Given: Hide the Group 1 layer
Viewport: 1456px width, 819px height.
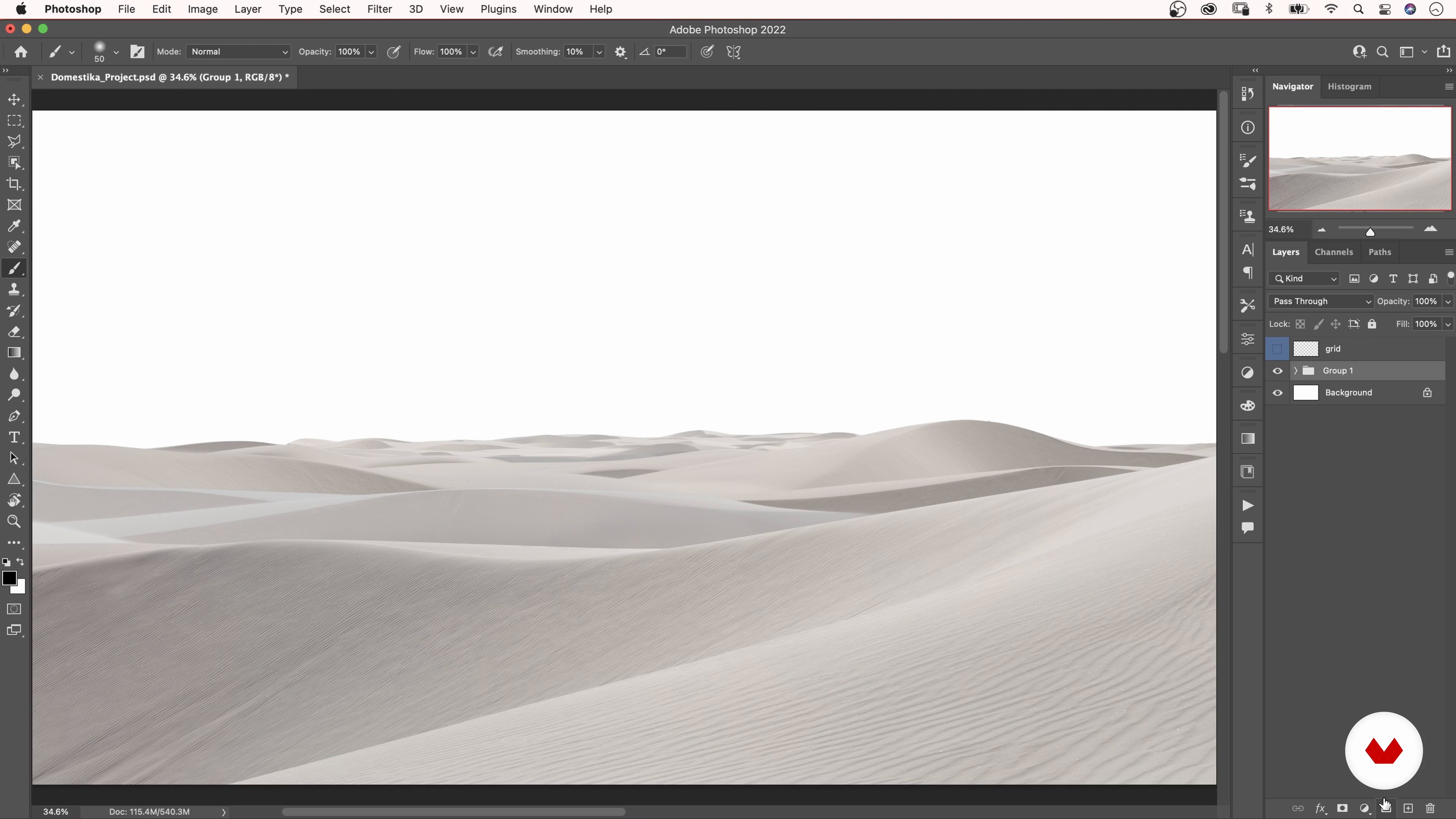Looking at the screenshot, I should coord(1277,371).
